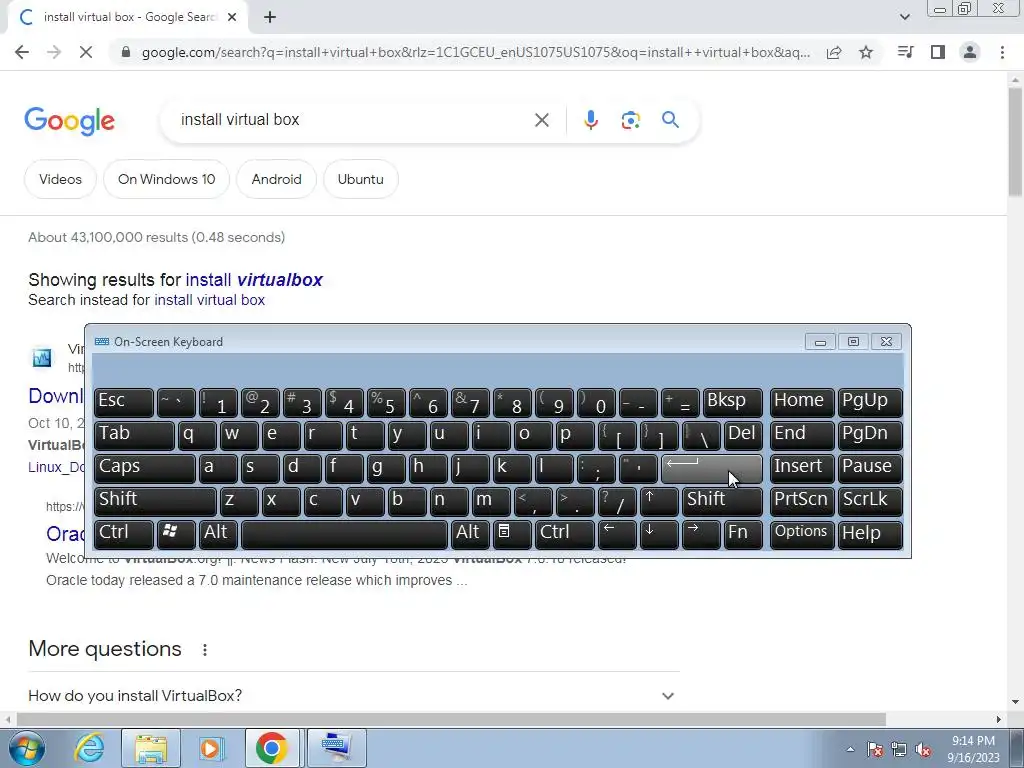
Task: Toggle right Ctrl key on keyboard
Action: pos(565,534)
